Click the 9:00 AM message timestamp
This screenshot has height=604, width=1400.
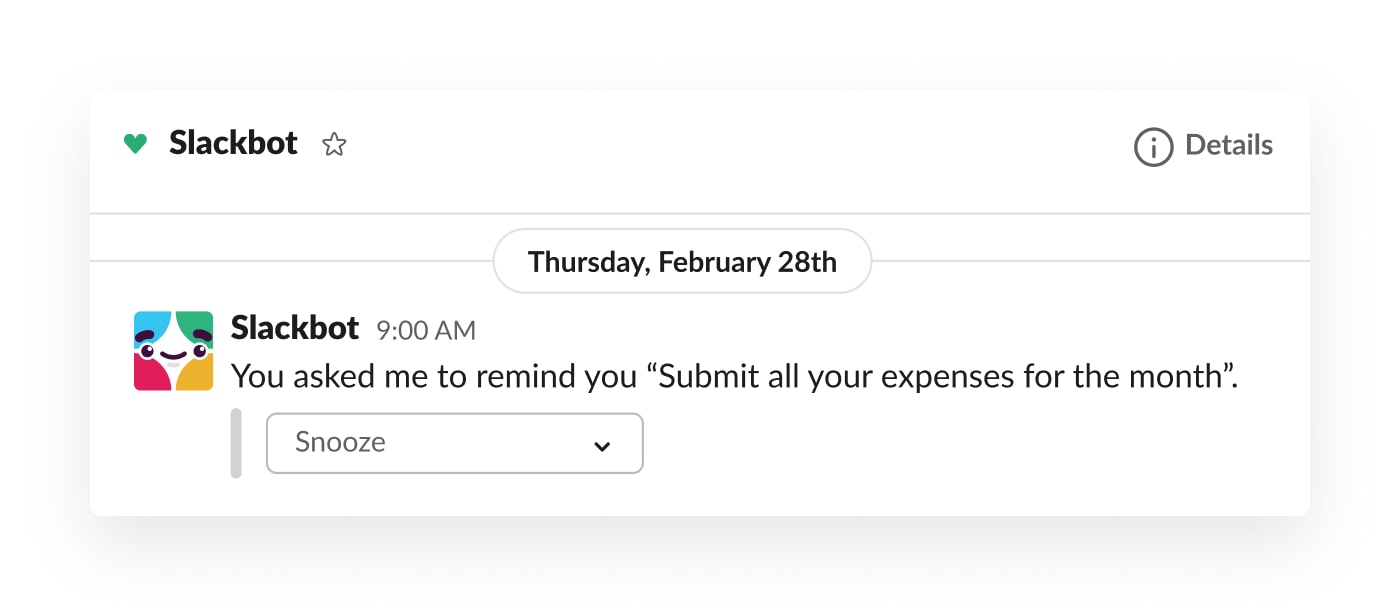(x=426, y=330)
